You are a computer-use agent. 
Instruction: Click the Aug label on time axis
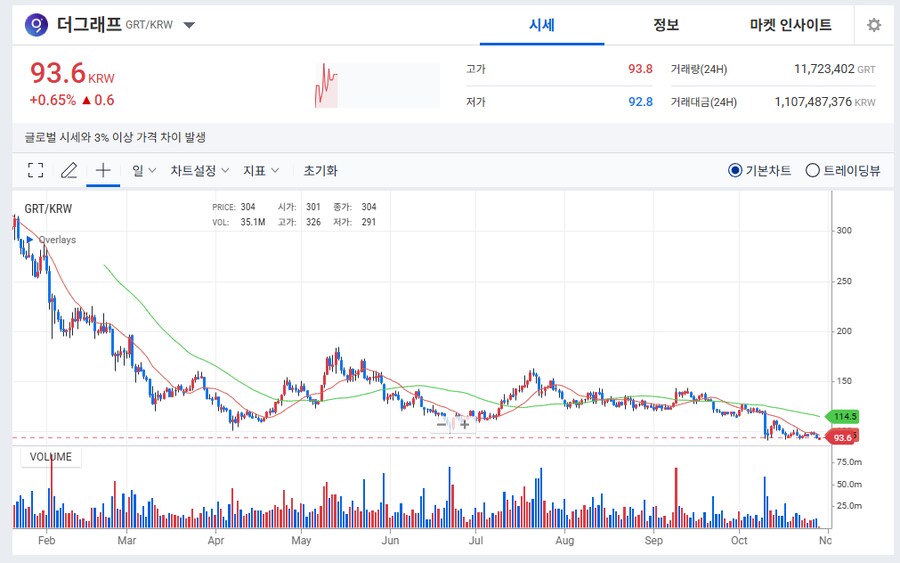pos(564,541)
